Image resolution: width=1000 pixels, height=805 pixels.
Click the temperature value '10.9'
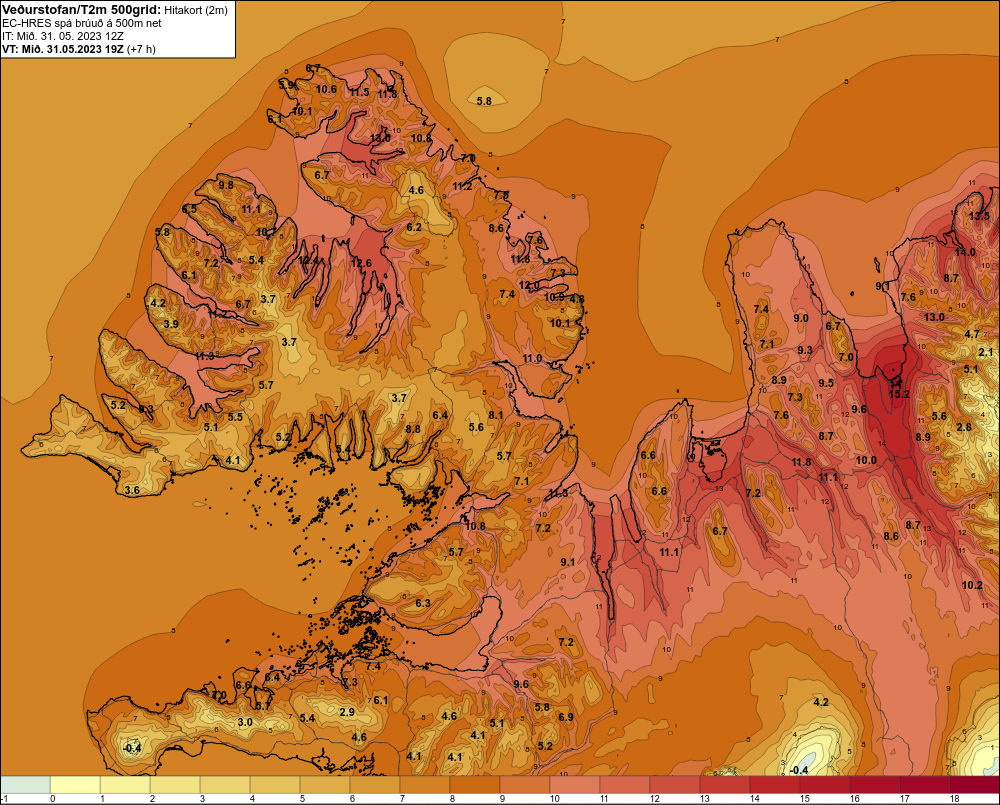pos(554,297)
